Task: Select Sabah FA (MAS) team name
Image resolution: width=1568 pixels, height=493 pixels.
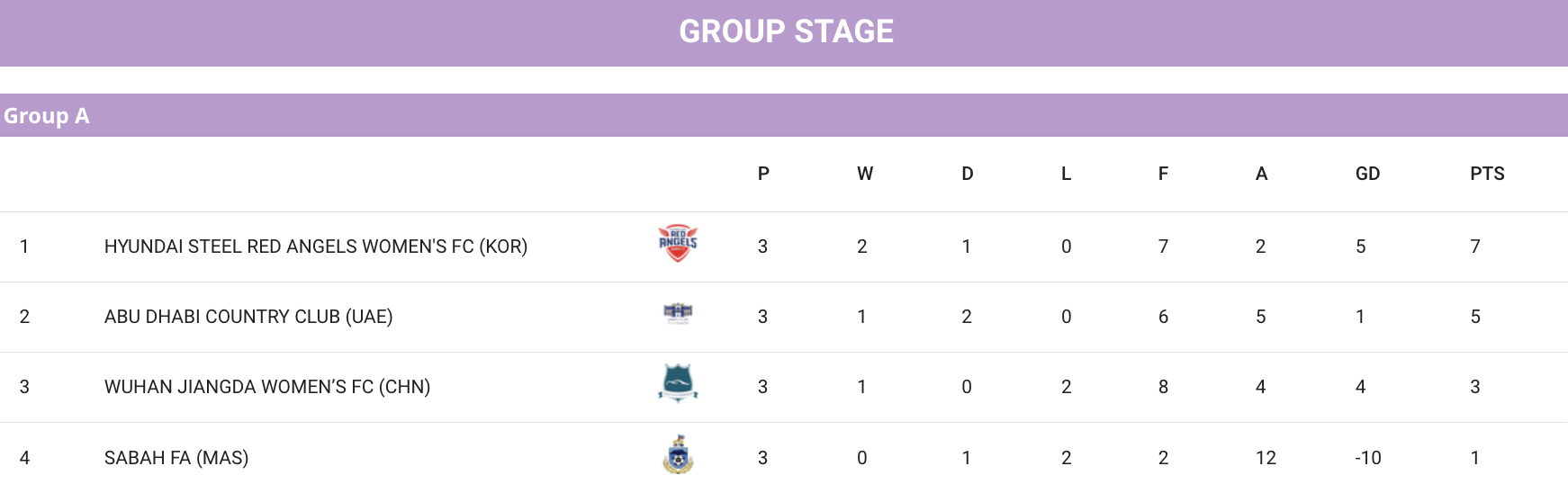Action: [176, 458]
